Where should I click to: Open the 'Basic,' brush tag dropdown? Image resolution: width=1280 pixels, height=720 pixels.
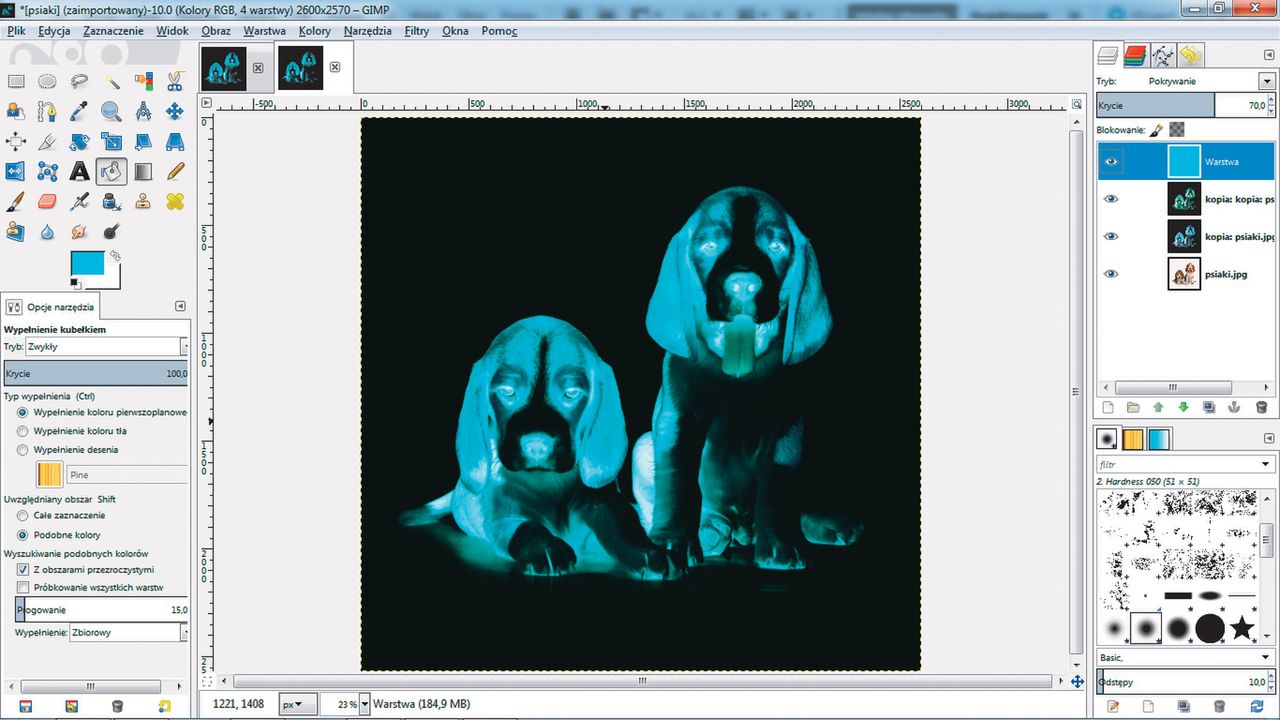coord(1186,658)
